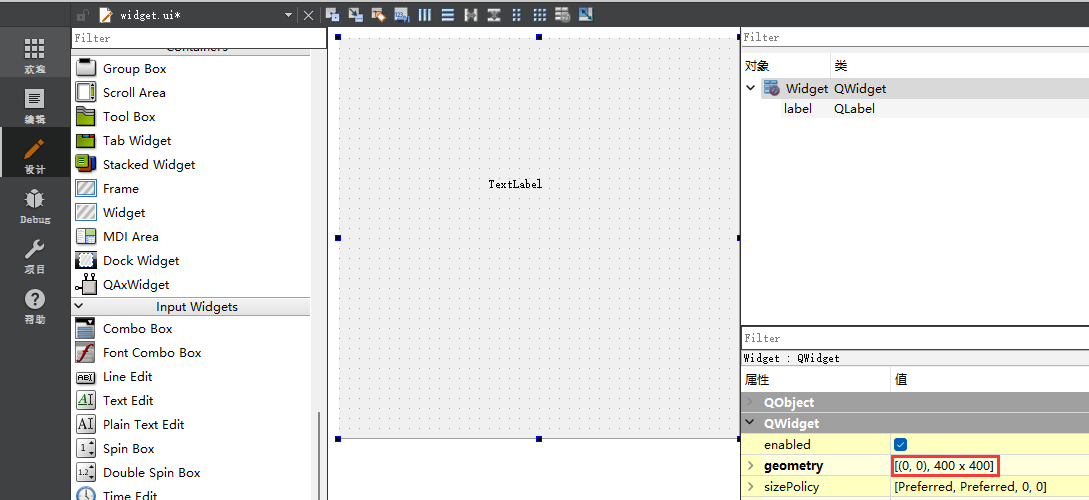Apply vertical splitter layout from toolbar
The width and height of the screenshot is (1089, 500).
(494, 14)
